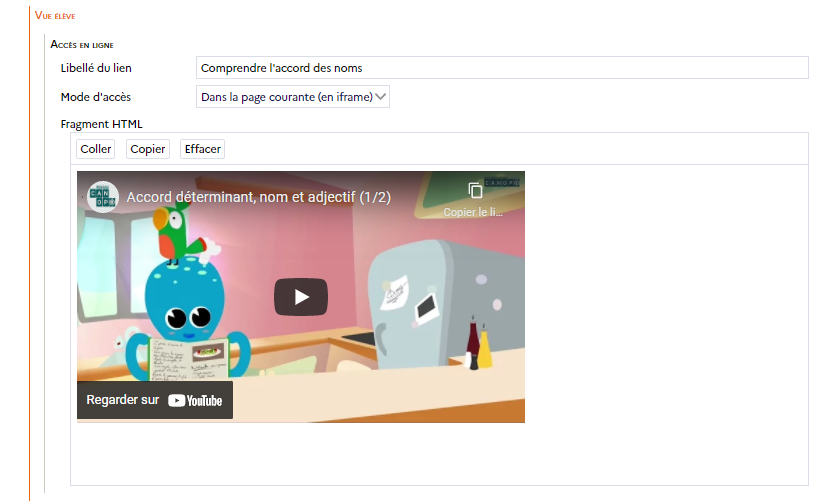Open the 'Mode d'accès' dropdown
Screen dimensions: 823x501
(x=292, y=97)
